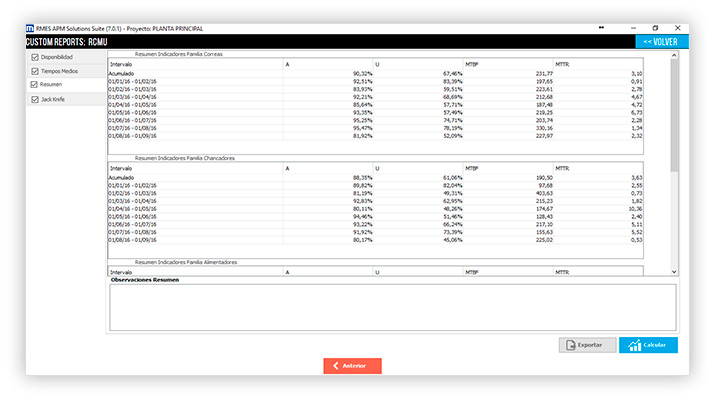The image size is (716, 399).
Task: Select Disponibilidad label in sidebar
Action: [57, 57]
